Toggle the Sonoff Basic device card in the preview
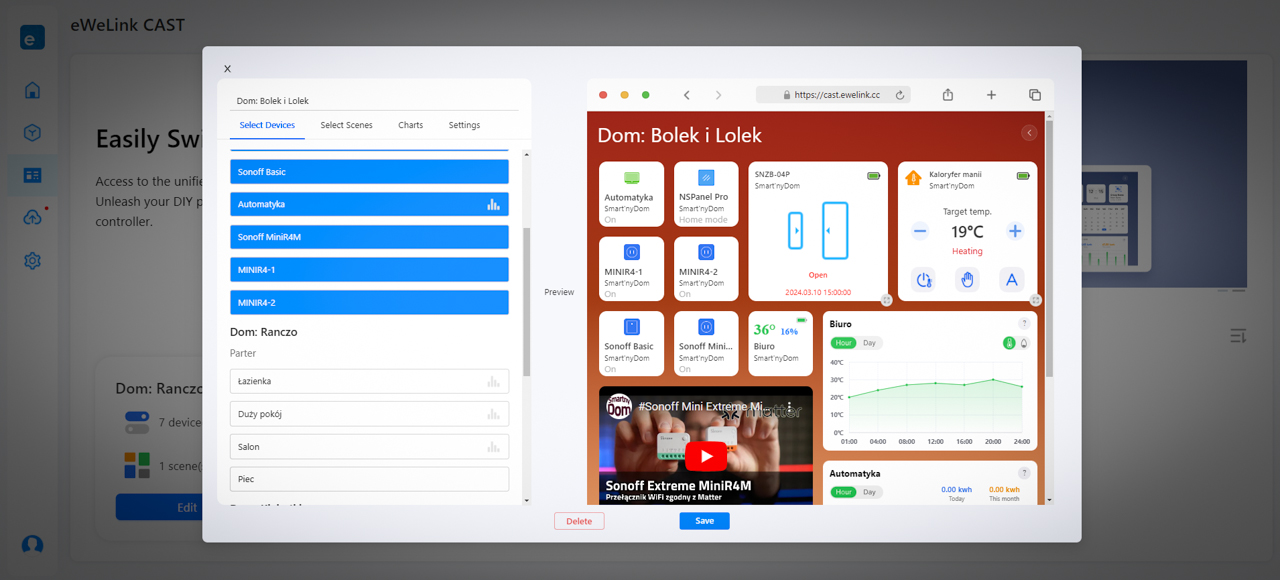1280x580 pixels. coord(632,344)
